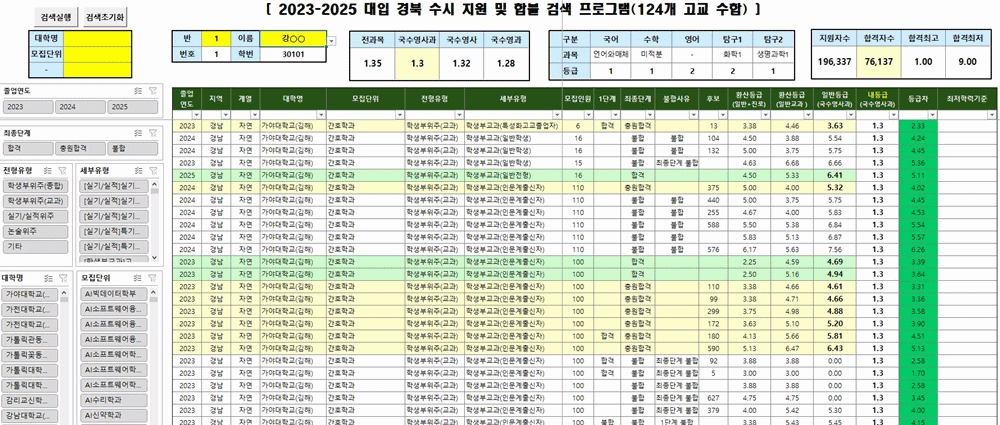Open filter dropdown for 전형유형 column
Screen dimensions: 1000x425
pyautogui.click(x=460, y=115)
